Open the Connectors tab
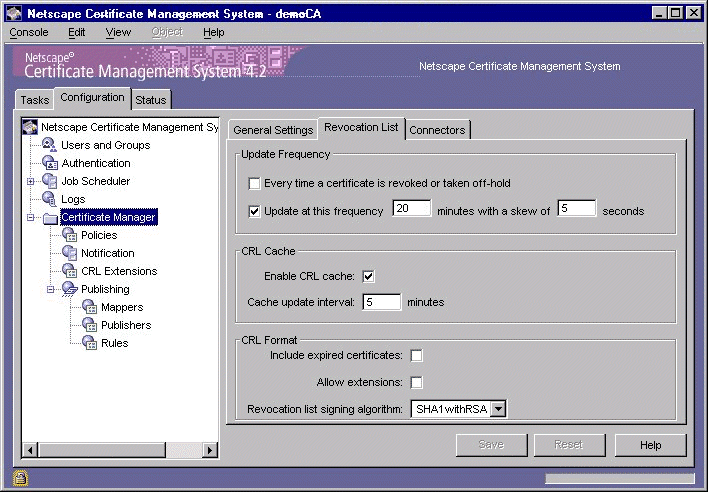Image resolution: width=708 pixels, height=492 pixels. (x=437, y=130)
